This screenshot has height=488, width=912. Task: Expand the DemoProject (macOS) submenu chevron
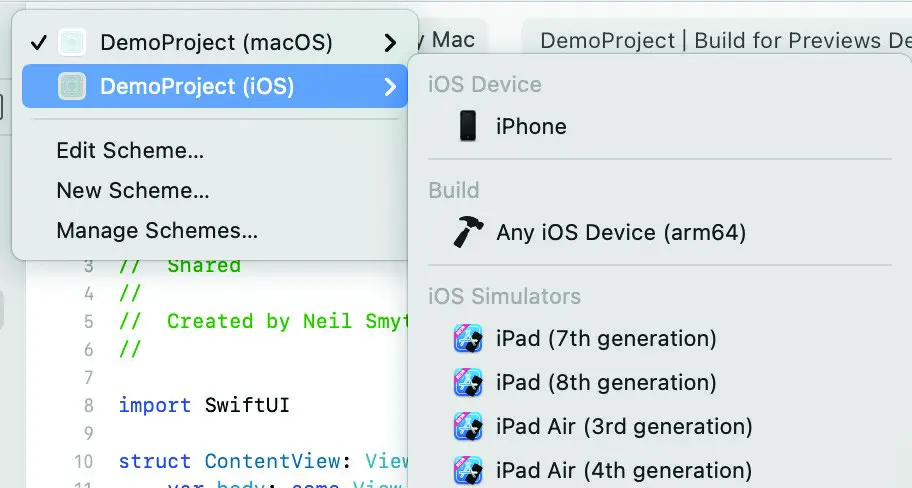click(x=390, y=42)
